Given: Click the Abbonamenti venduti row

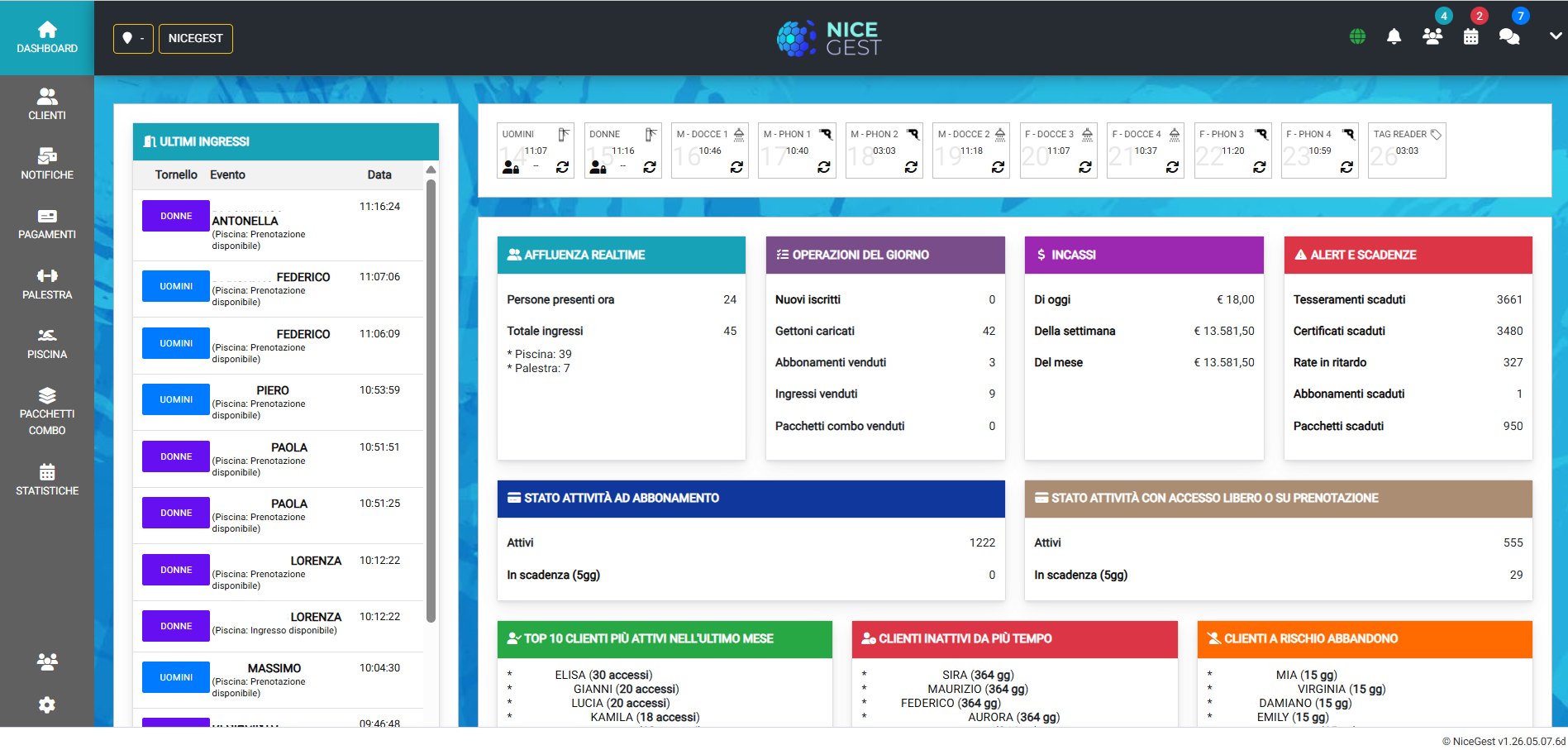Looking at the screenshot, I should [x=885, y=362].
